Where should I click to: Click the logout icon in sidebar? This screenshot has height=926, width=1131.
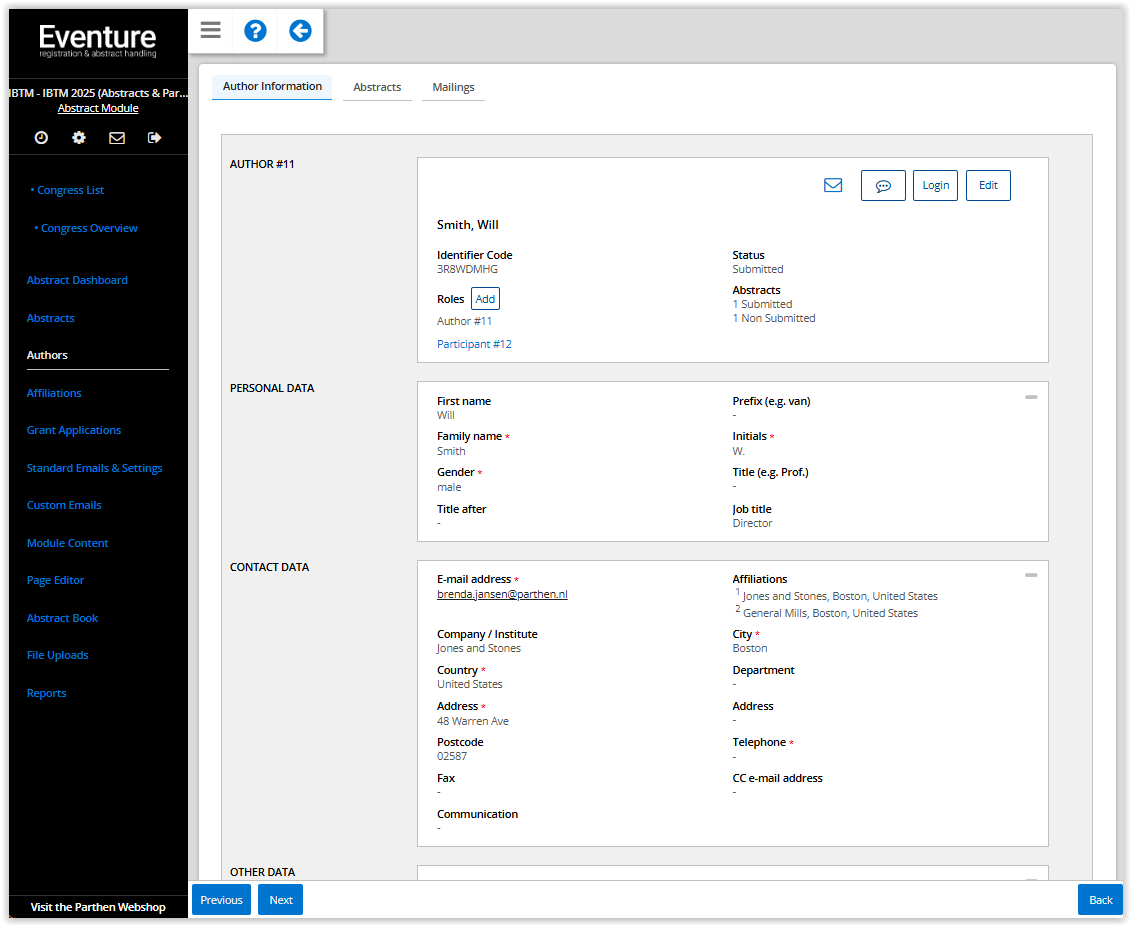coord(154,138)
